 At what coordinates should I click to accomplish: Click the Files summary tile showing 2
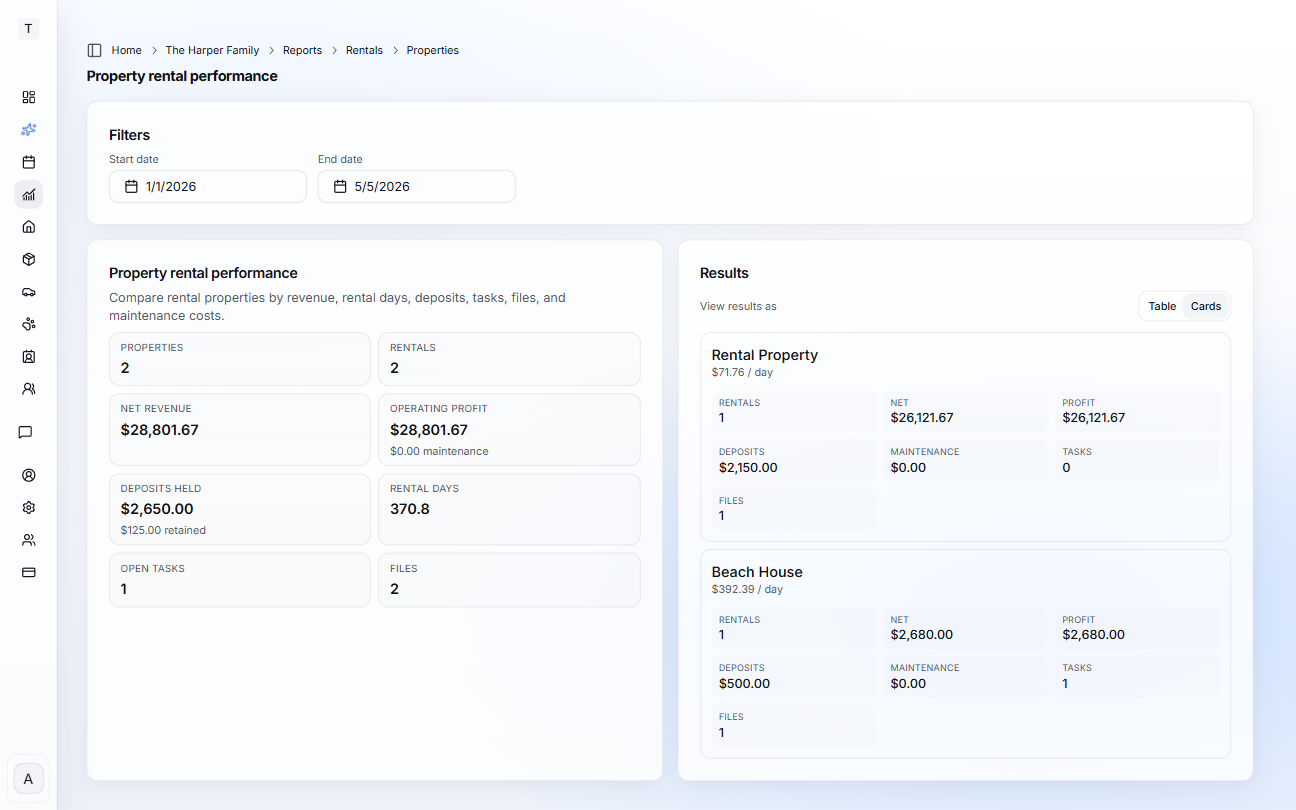pyautogui.click(x=509, y=580)
